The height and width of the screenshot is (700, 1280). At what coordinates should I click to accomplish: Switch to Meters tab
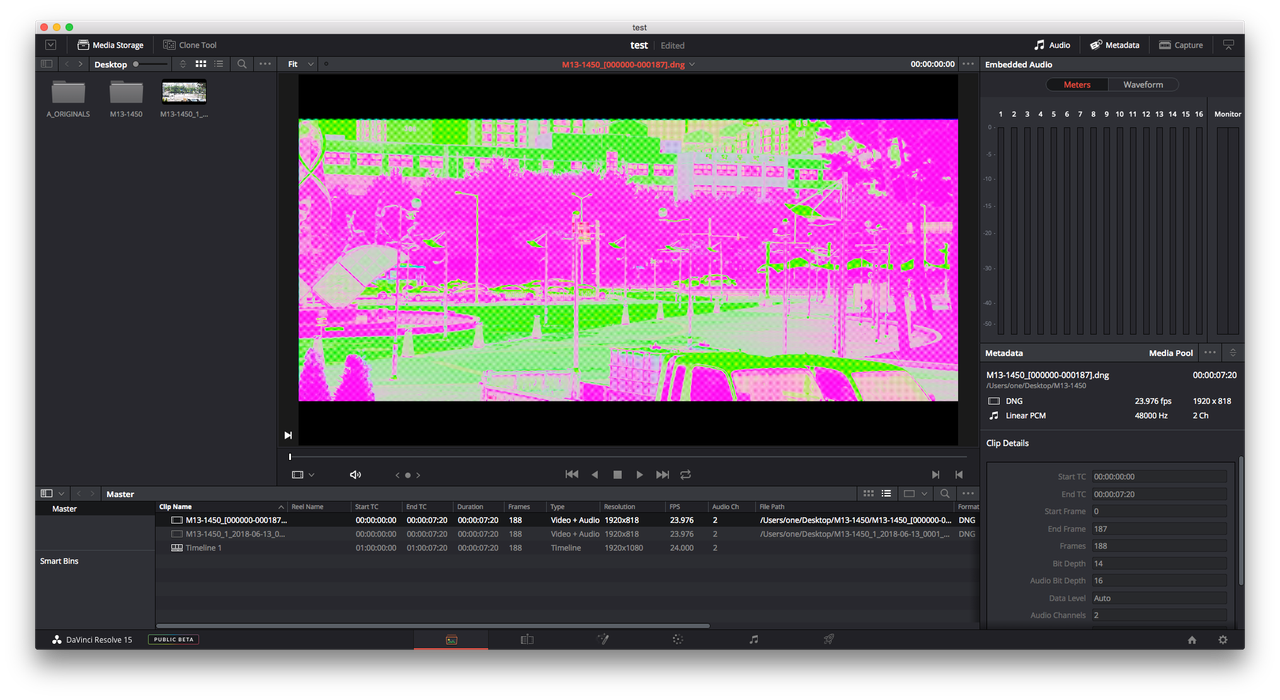click(1077, 85)
